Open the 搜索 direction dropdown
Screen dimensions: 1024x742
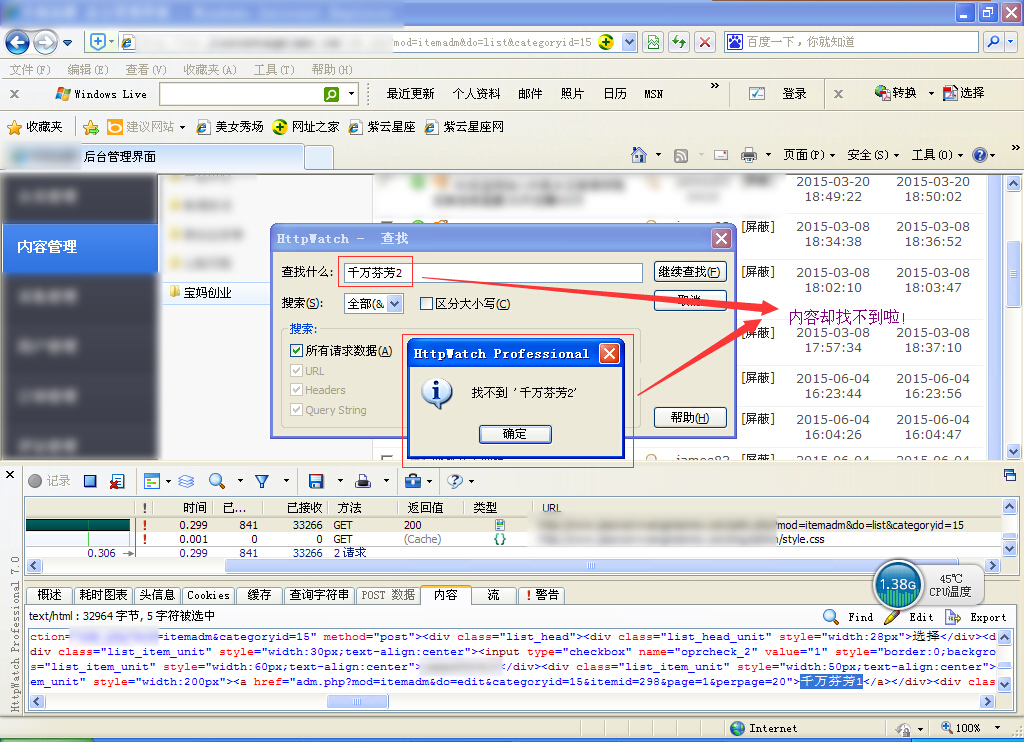tap(373, 303)
